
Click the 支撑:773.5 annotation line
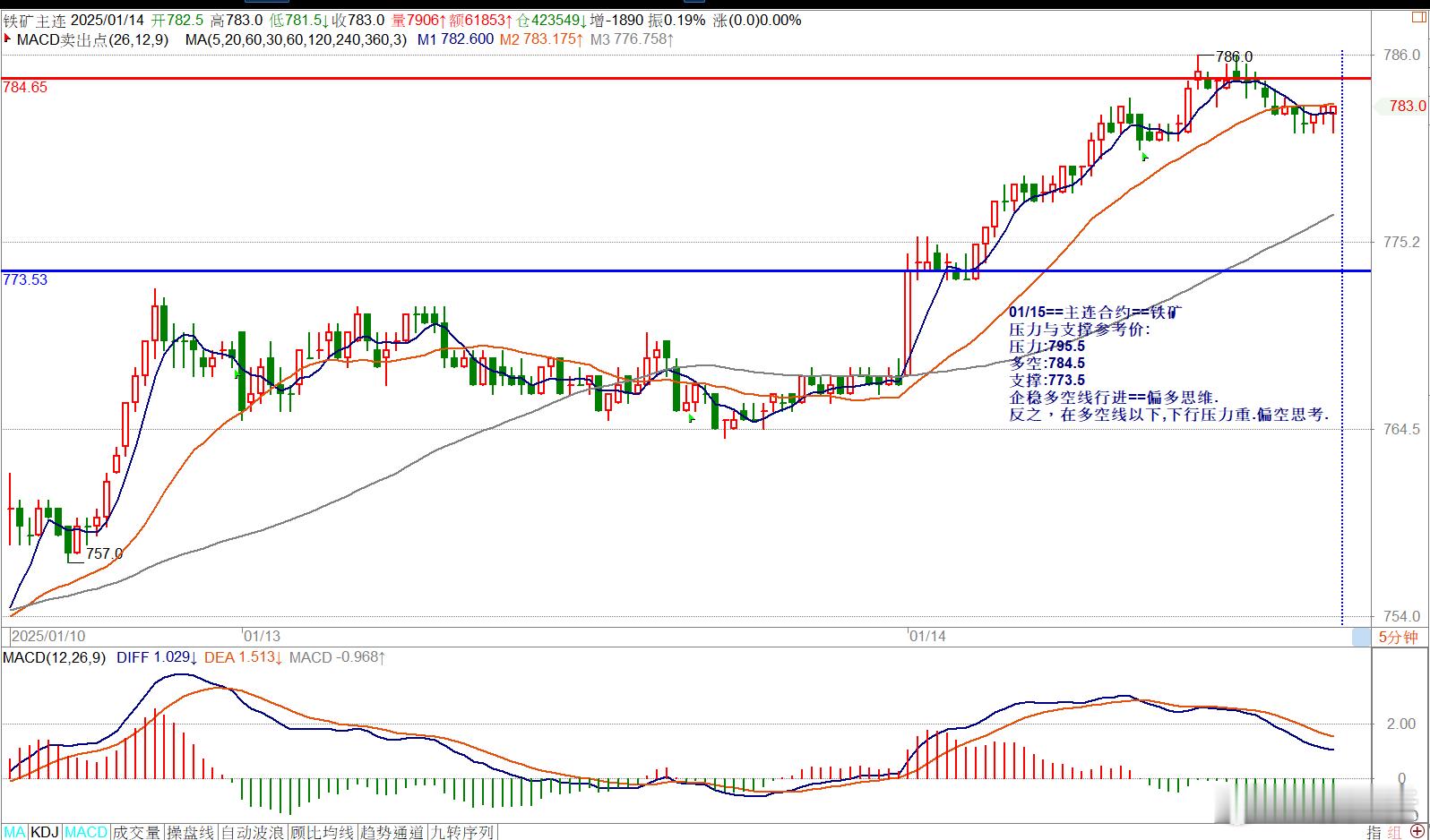pyautogui.click(x=1047, y=380)
